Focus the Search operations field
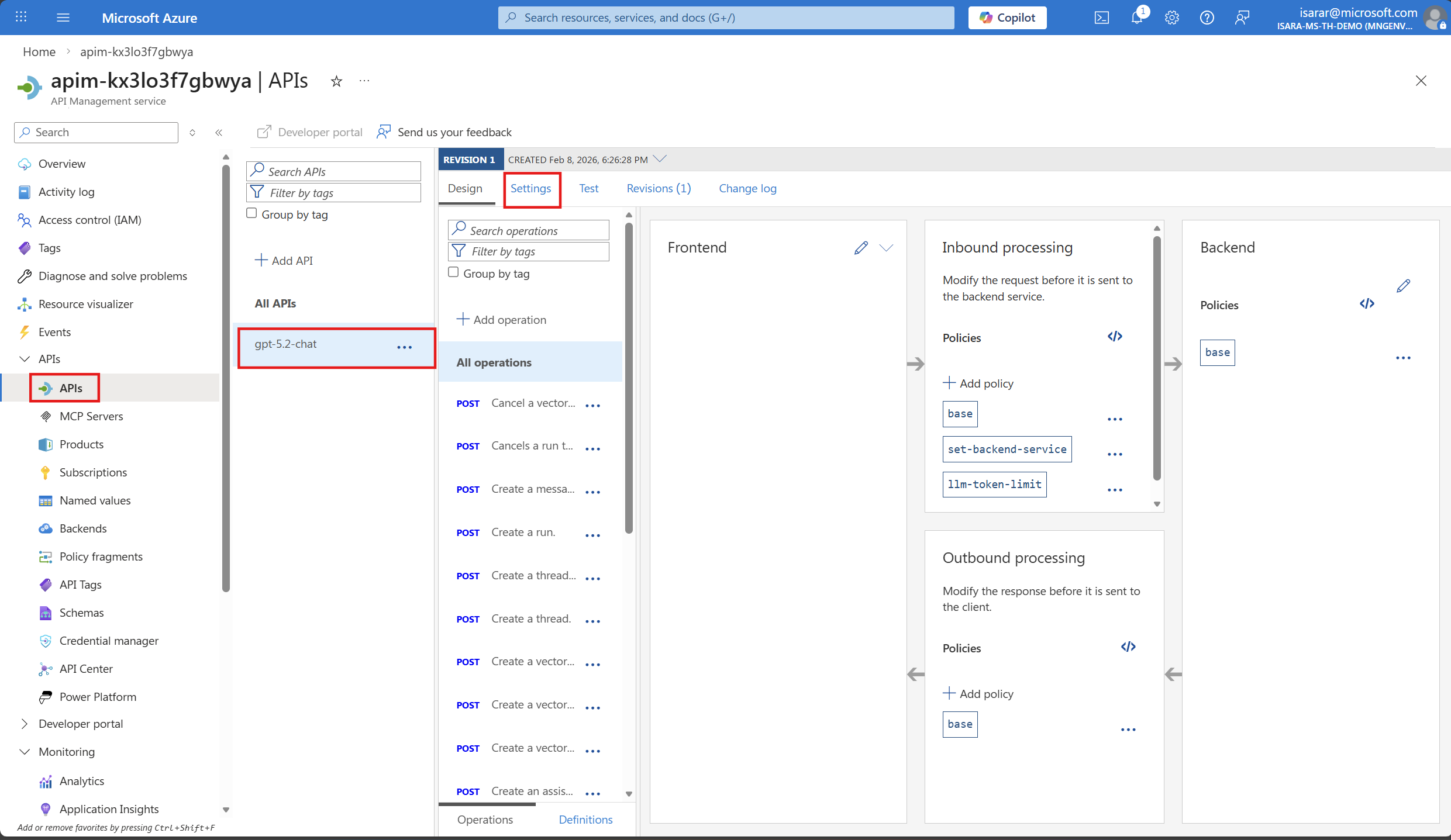 coord(529,230)
